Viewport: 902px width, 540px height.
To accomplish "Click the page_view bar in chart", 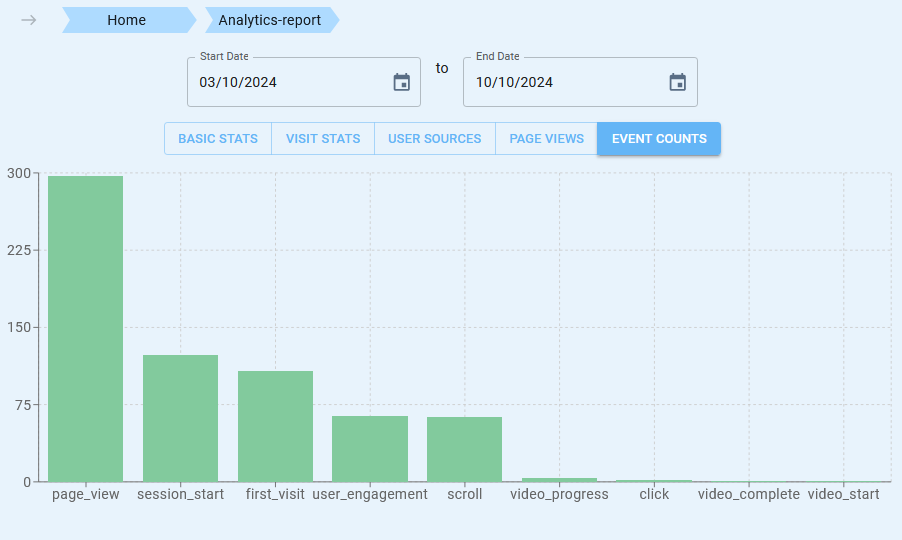I will 86,330.
